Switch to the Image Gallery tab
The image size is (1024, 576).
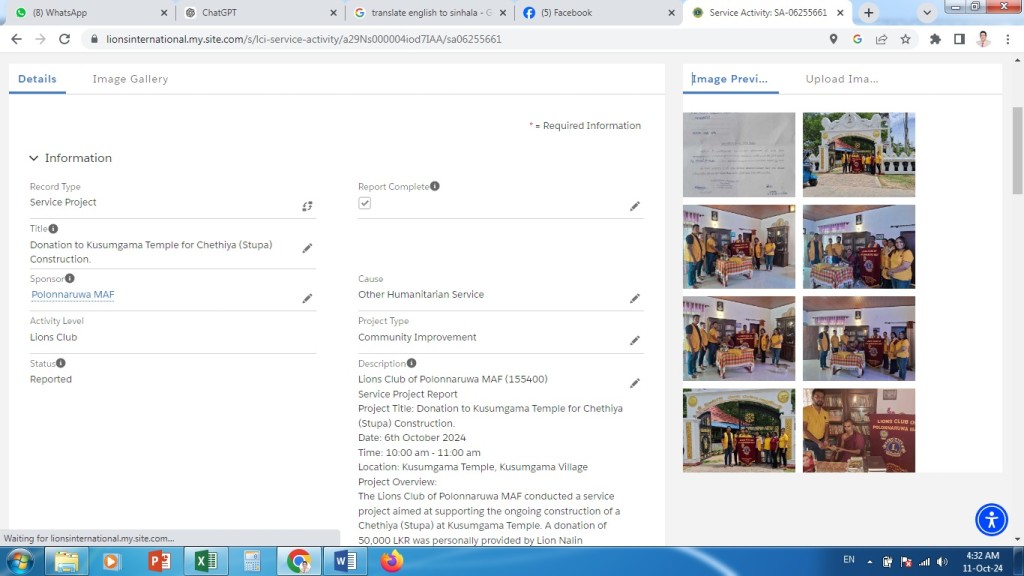(x=130, y=79)
